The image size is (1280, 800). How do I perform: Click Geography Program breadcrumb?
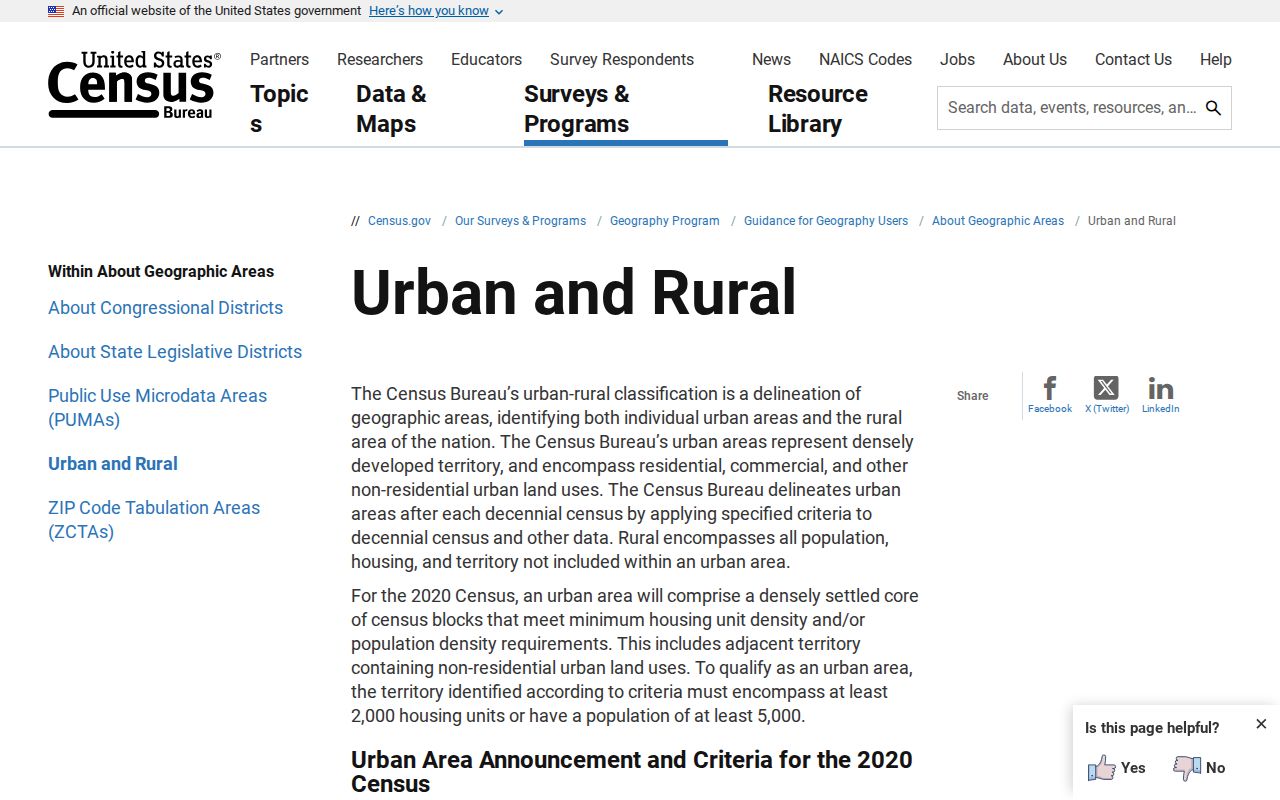(x=665, y=221)
